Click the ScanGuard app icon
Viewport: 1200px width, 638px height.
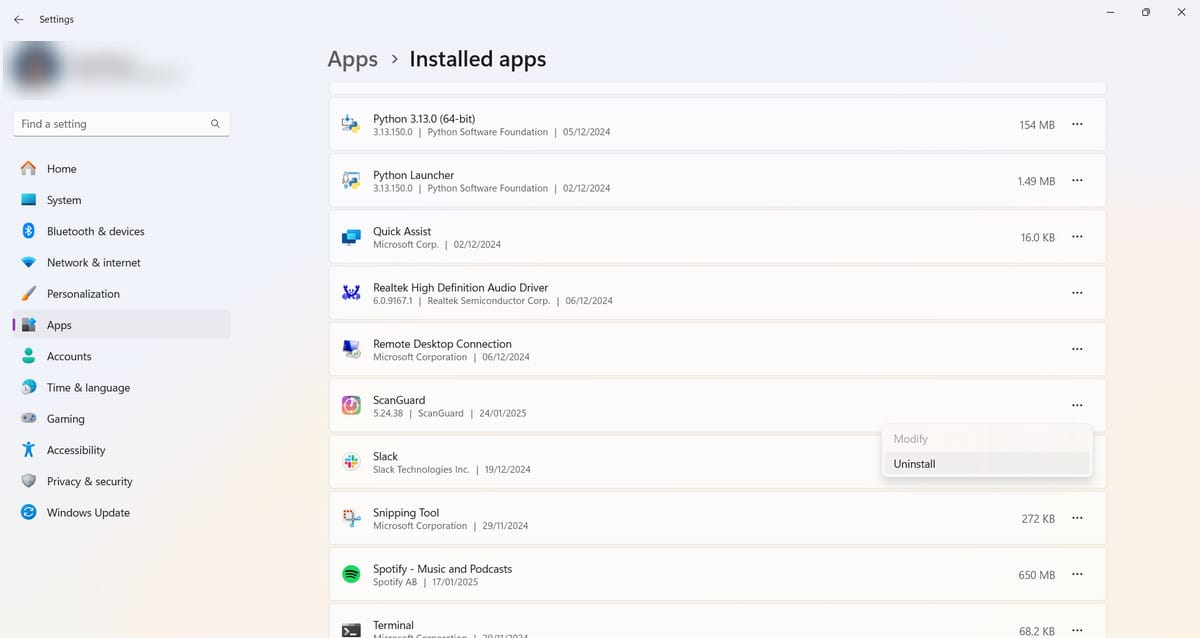pos(351,405)
